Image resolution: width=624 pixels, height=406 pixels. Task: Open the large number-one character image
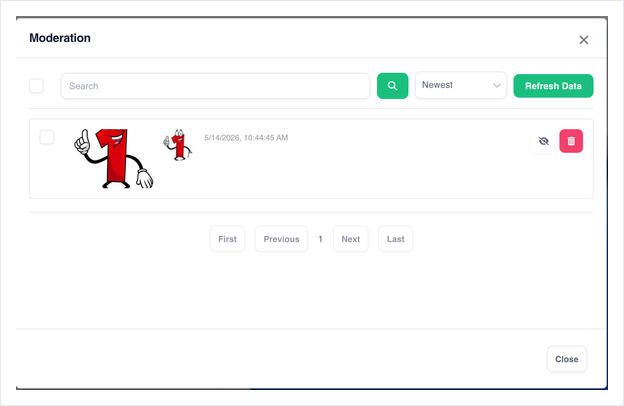point(114,158)
